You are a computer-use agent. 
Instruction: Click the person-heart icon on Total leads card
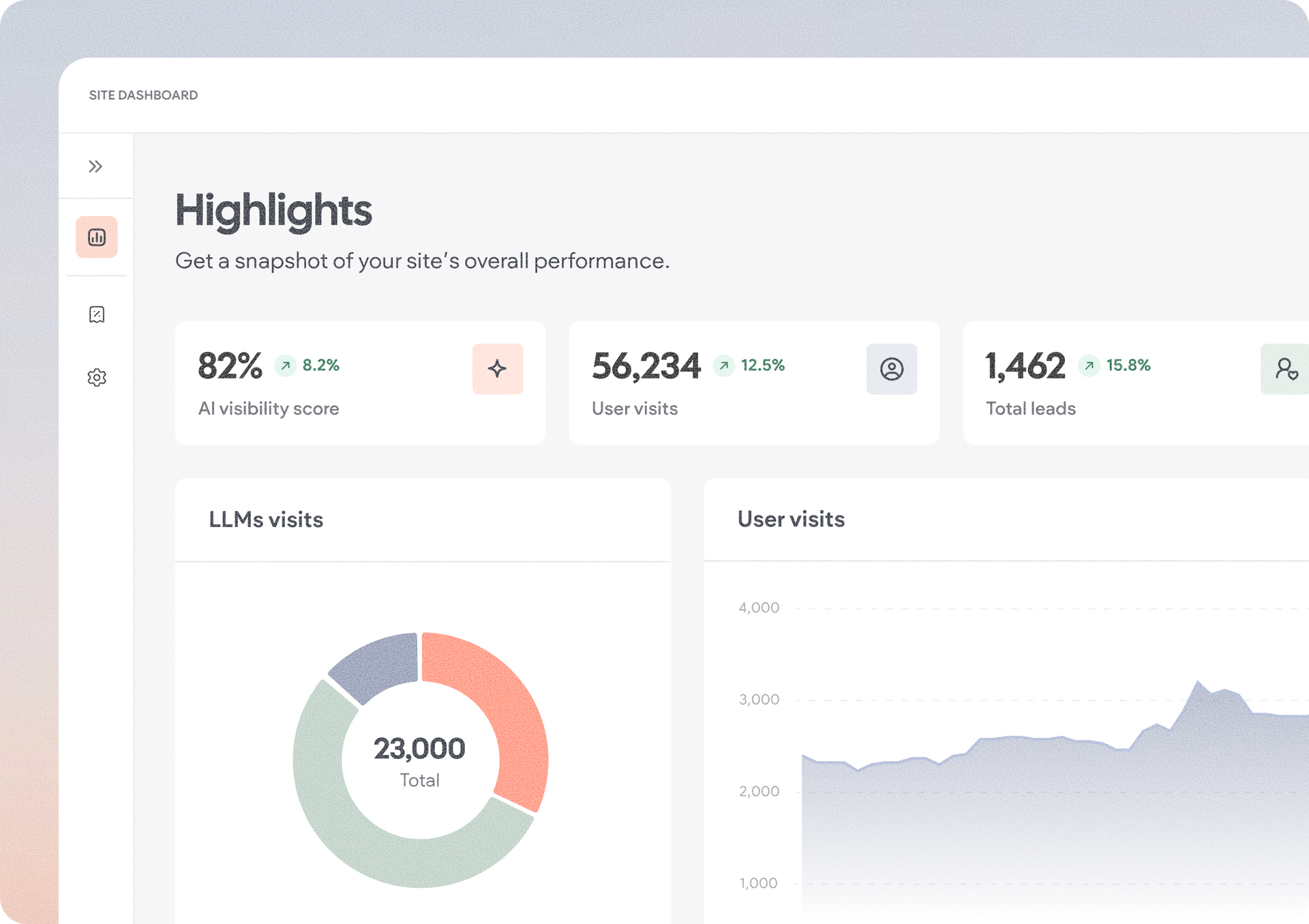(1285, 369)
